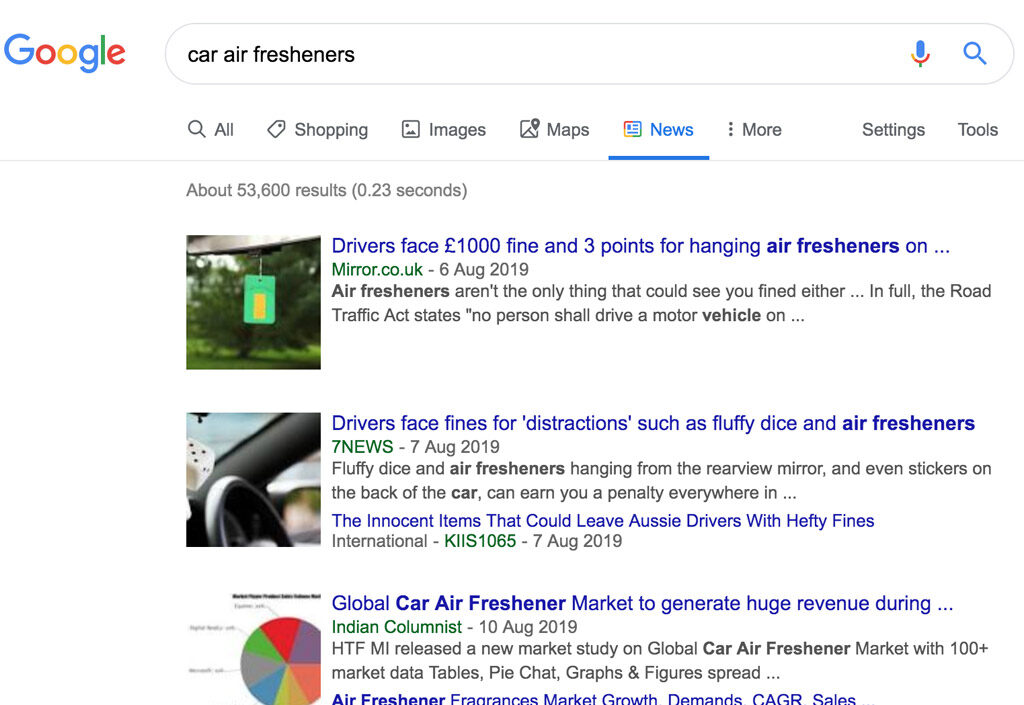The image size is (1024, 705).
Task: Click the fluffy dice car interior thumbnail
Action: 253,480
